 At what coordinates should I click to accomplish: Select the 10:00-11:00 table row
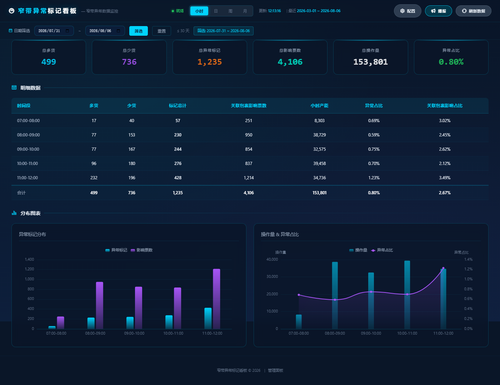250,164
